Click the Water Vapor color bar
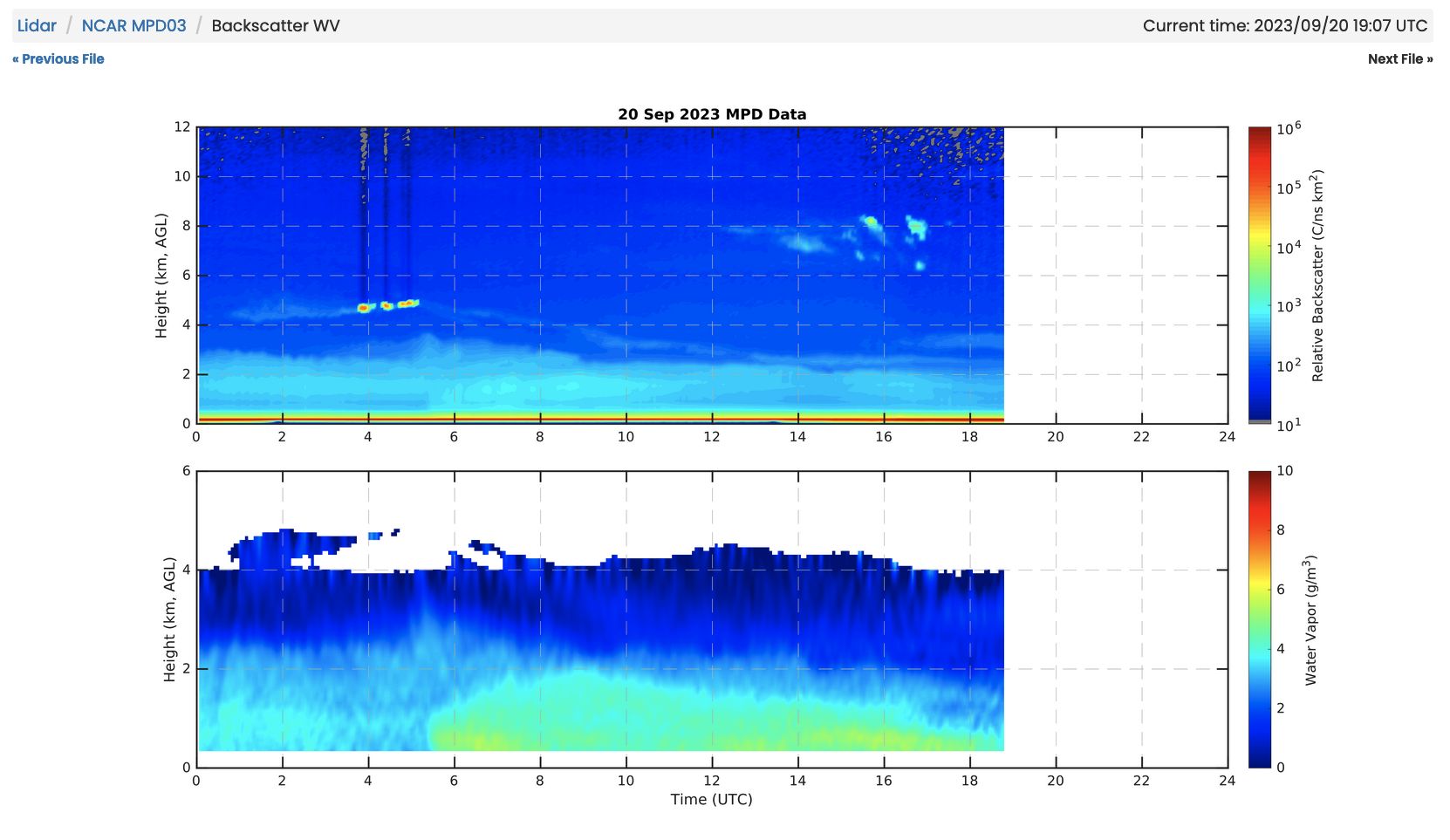Image resolution: width=1450 pixels, height=840 pixels. click(x=1259, y=619)
